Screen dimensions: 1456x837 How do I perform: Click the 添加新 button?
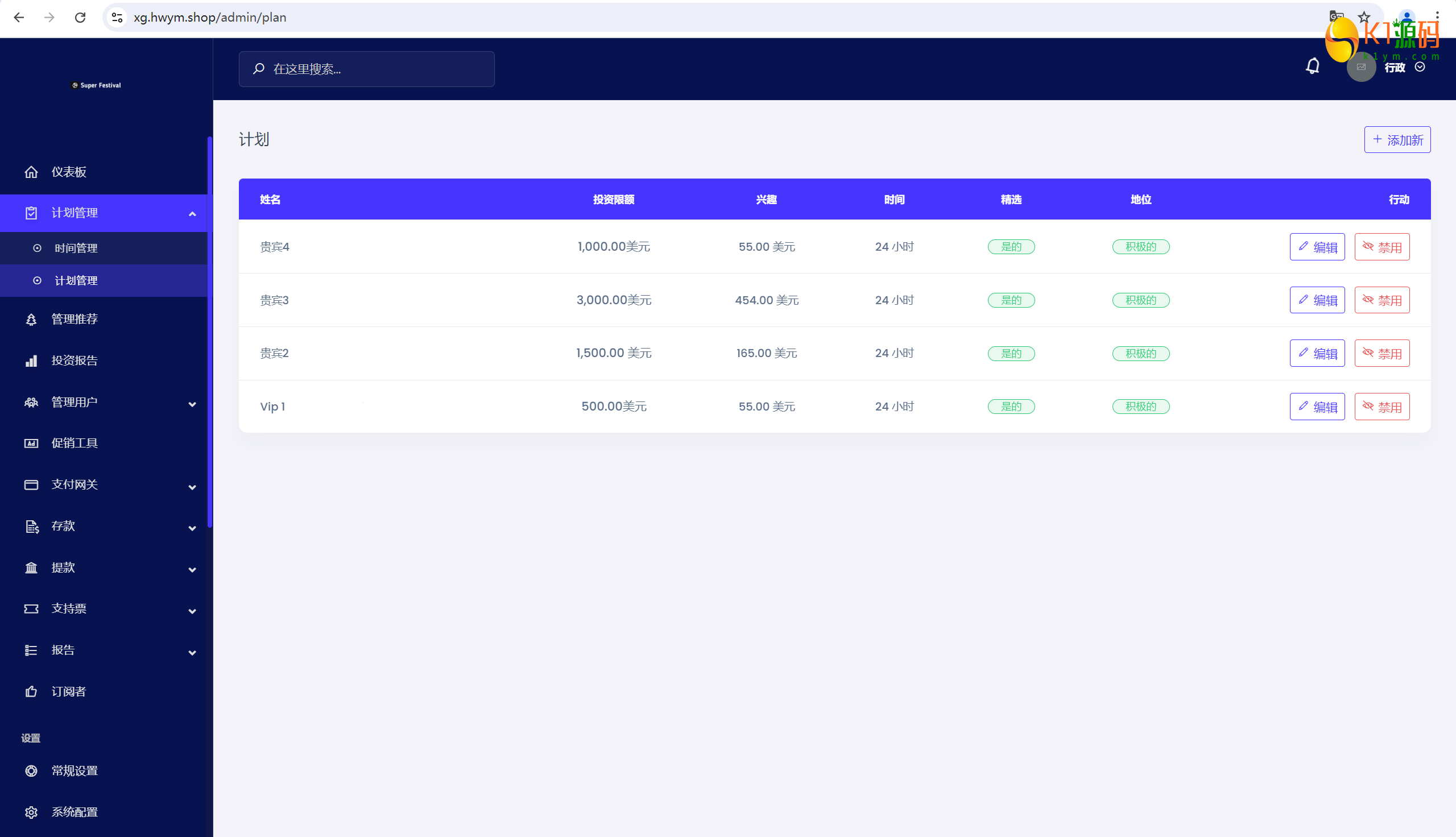point(1397,140)
